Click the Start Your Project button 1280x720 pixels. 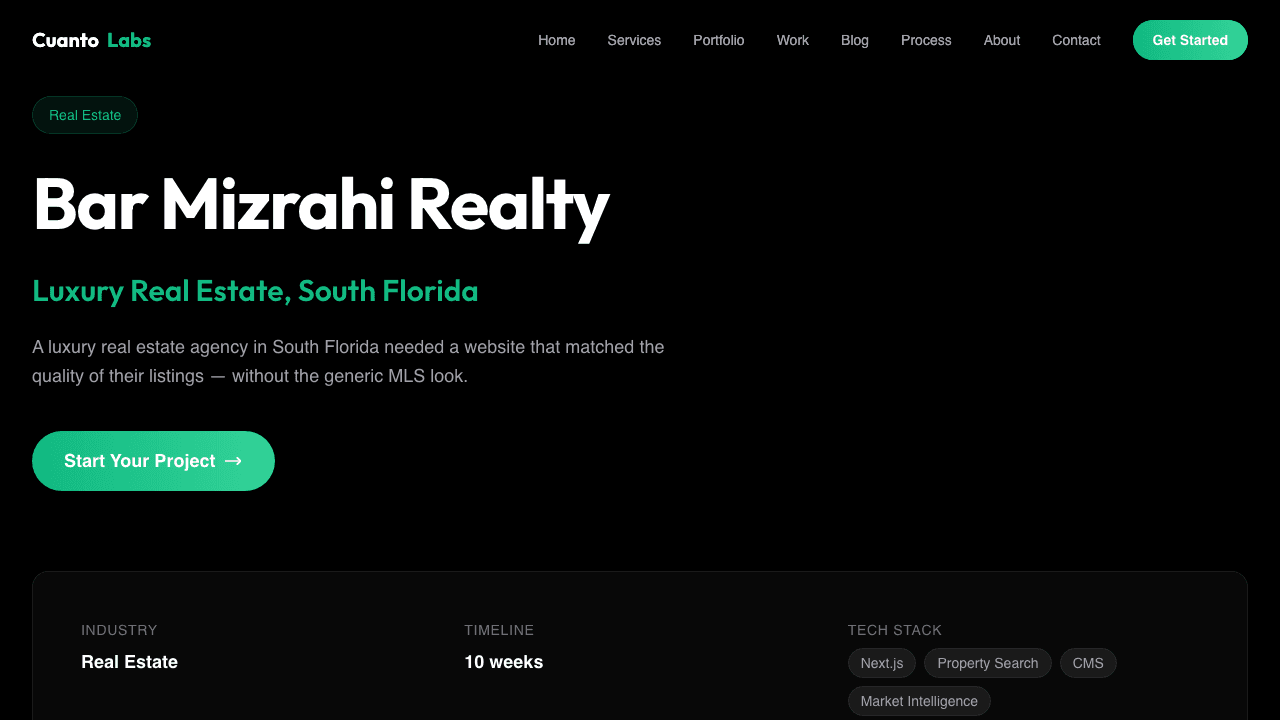153,461
